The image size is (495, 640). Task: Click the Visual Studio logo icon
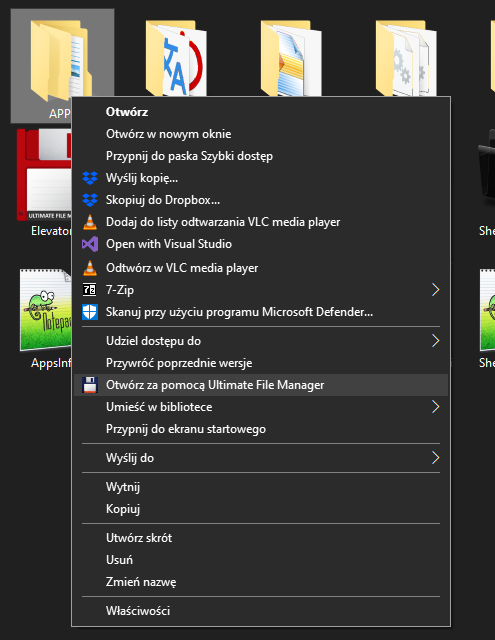pyautogui.click(x=90, y=244)
